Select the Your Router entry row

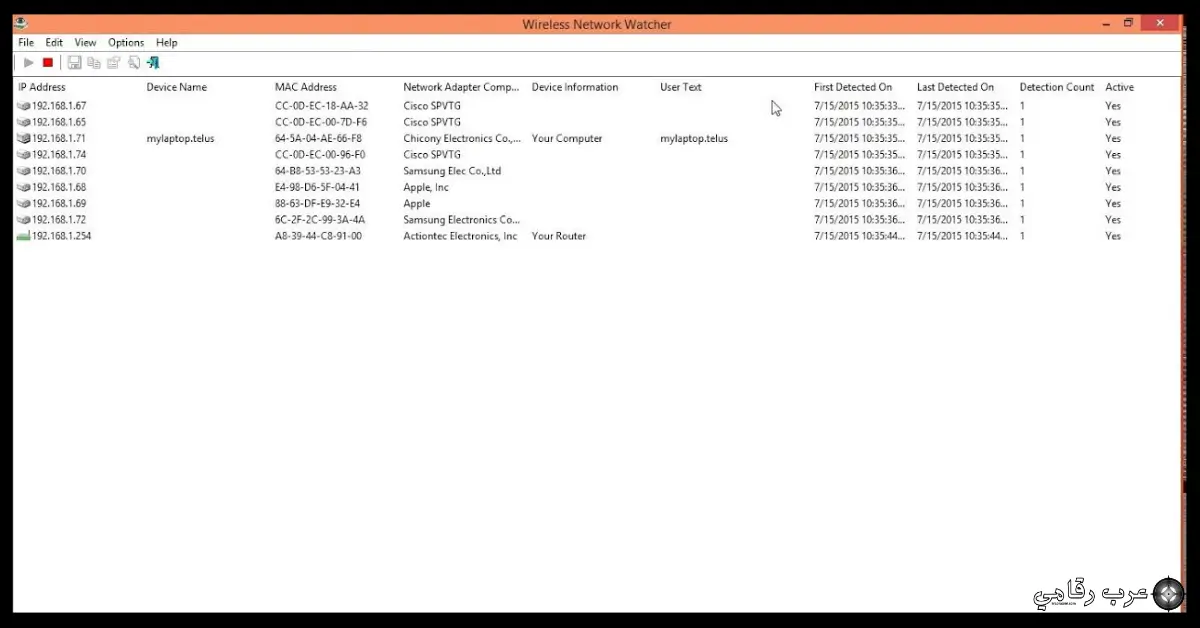(558, 236)
